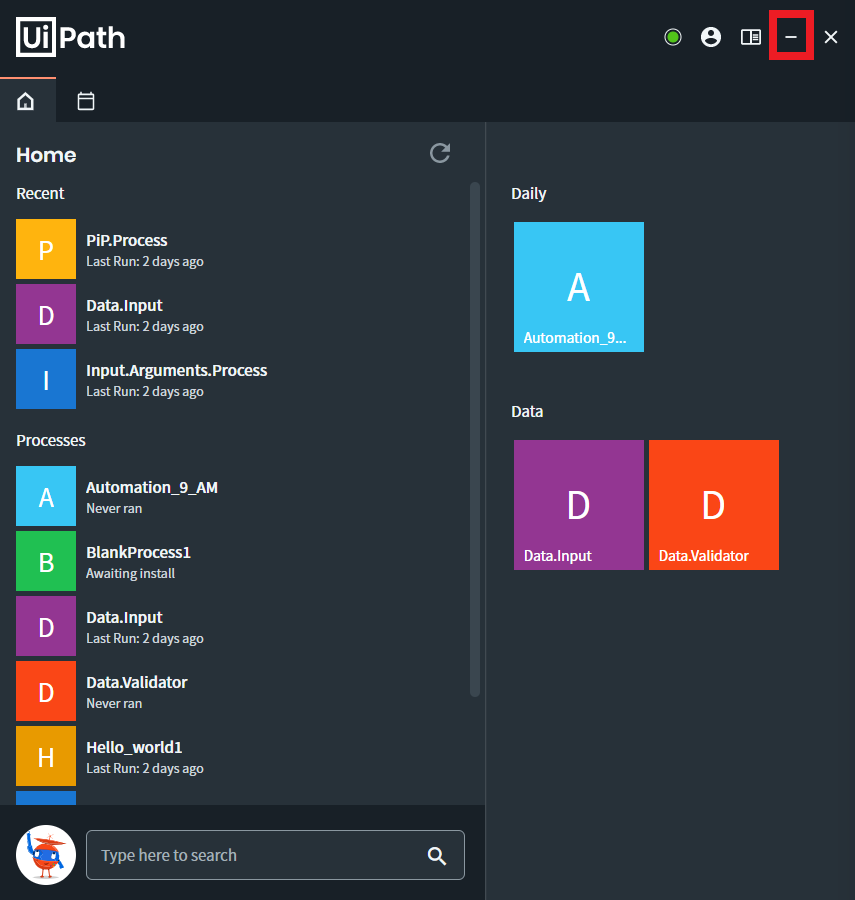
Task: Open the Data.Input tile in Data group
Action: (578, 504)
